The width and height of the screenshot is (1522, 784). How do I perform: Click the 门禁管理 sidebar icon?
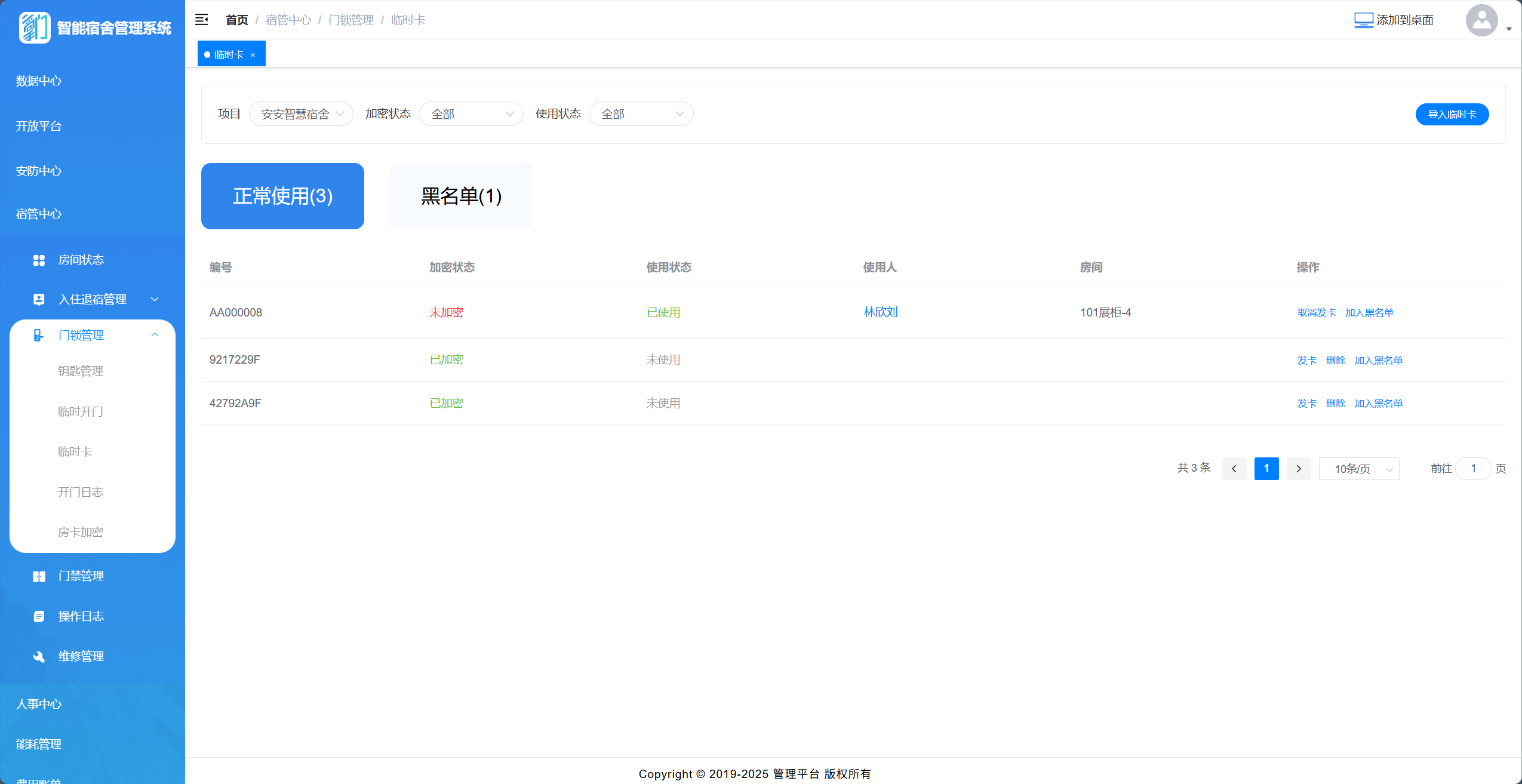(39, 576)
